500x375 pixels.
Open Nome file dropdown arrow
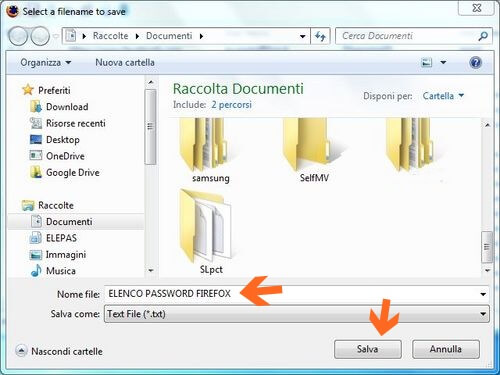[x=483, y=294]
